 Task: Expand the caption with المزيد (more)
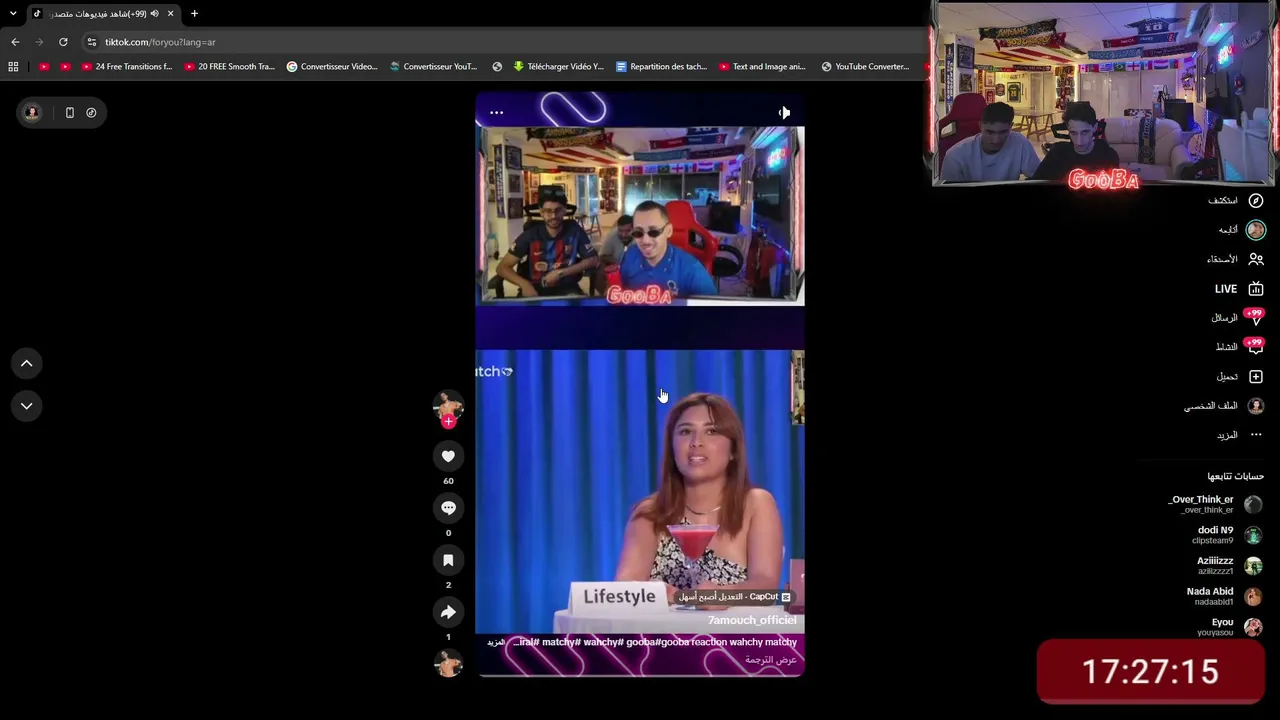496,642
